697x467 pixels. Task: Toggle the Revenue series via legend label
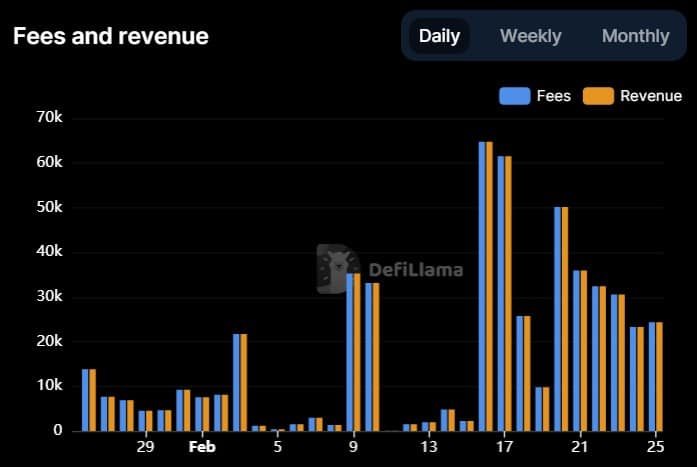[650, 96]
